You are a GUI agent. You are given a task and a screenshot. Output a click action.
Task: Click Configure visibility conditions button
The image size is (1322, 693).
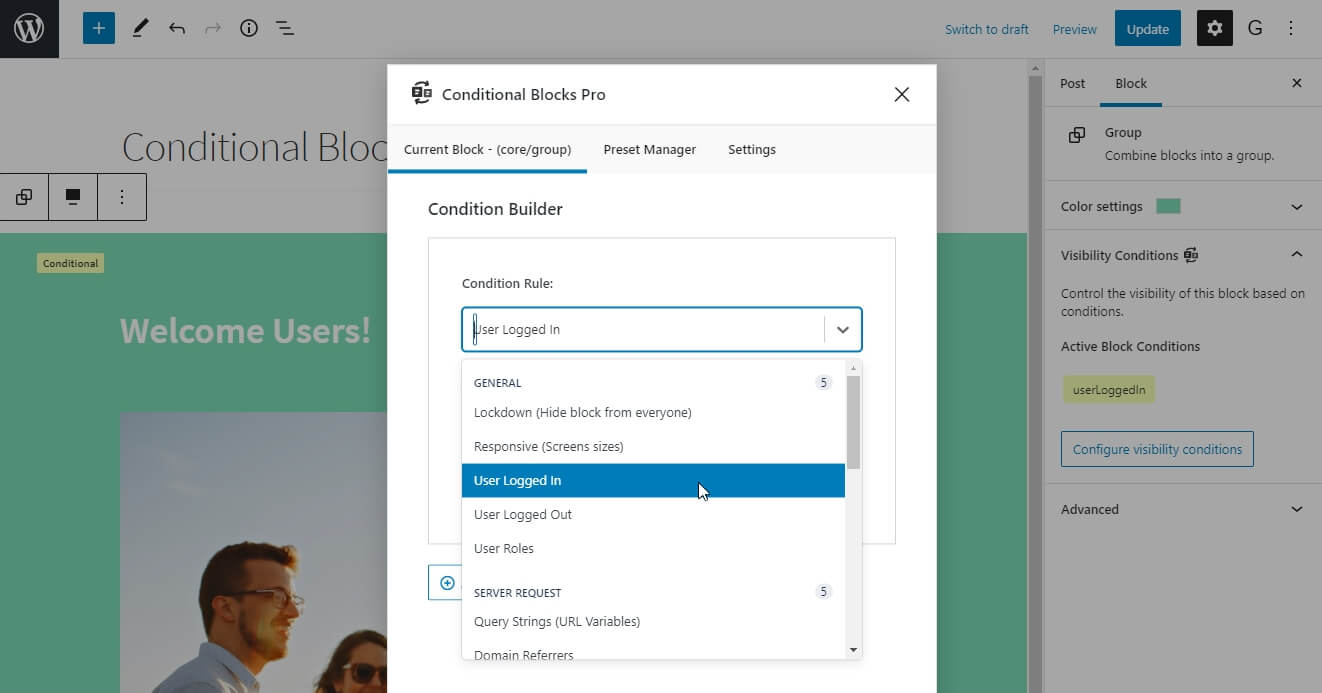point(1157,449)
